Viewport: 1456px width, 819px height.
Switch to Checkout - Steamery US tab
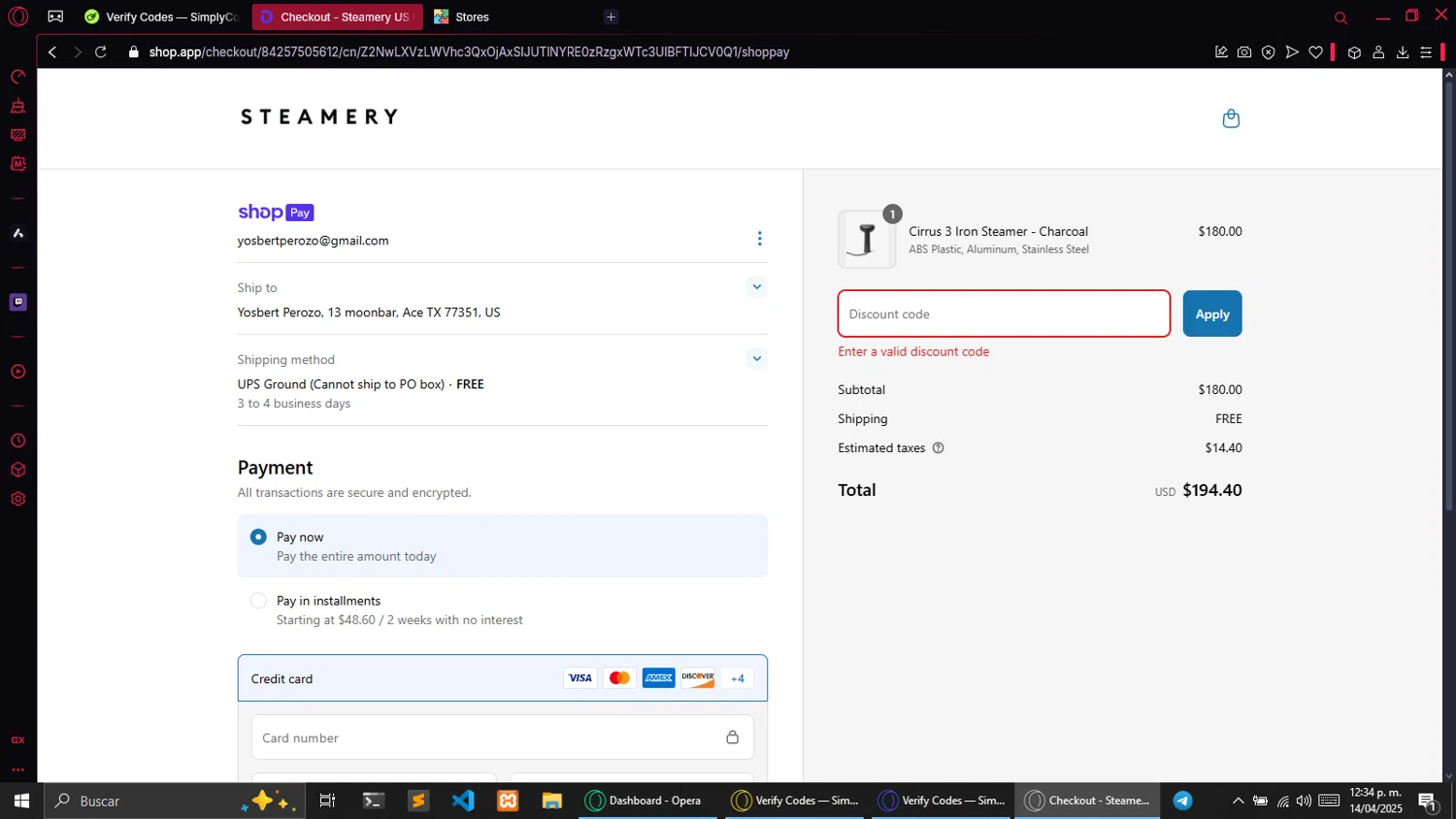pyautogui.click(x=337, y=16)
